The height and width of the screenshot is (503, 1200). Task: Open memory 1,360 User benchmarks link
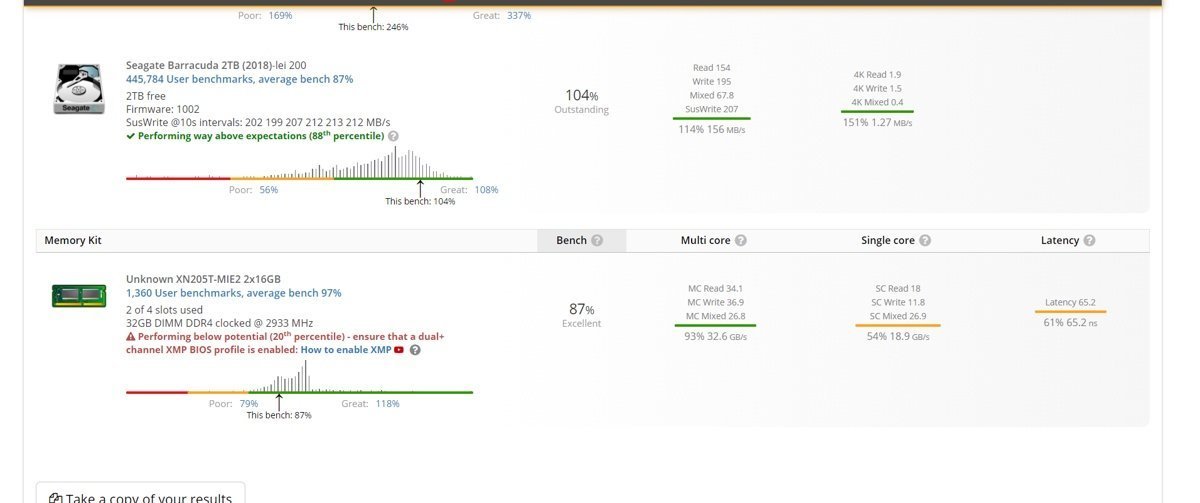click(233, 293)
